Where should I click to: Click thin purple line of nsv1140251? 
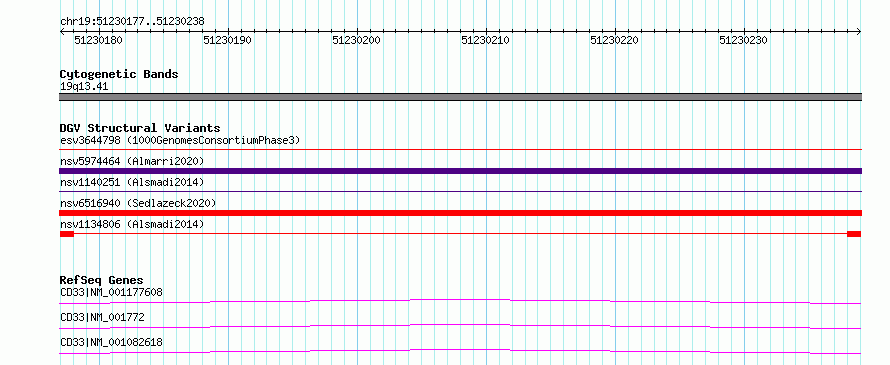(460, 192)
